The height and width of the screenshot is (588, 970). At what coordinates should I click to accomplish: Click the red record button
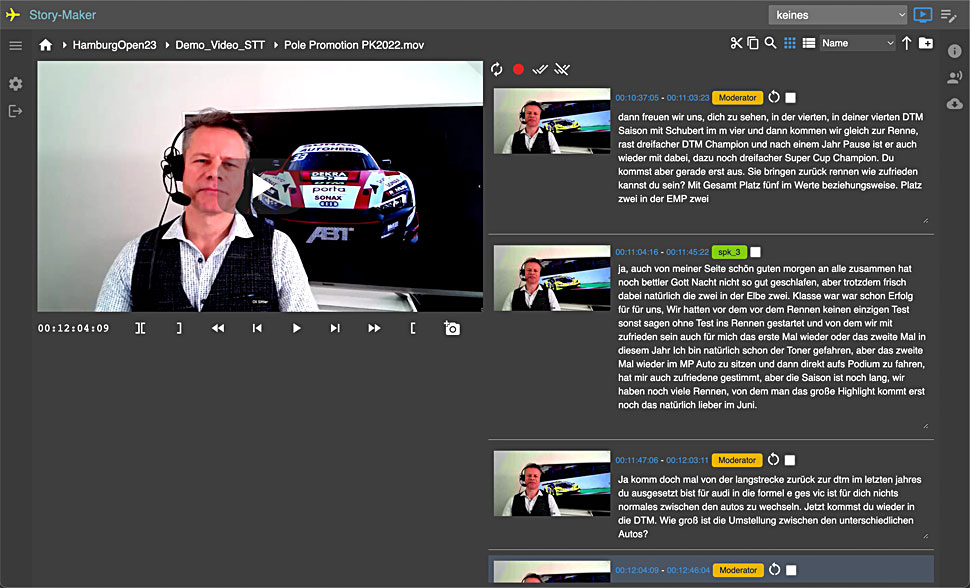tap(518, 69)
